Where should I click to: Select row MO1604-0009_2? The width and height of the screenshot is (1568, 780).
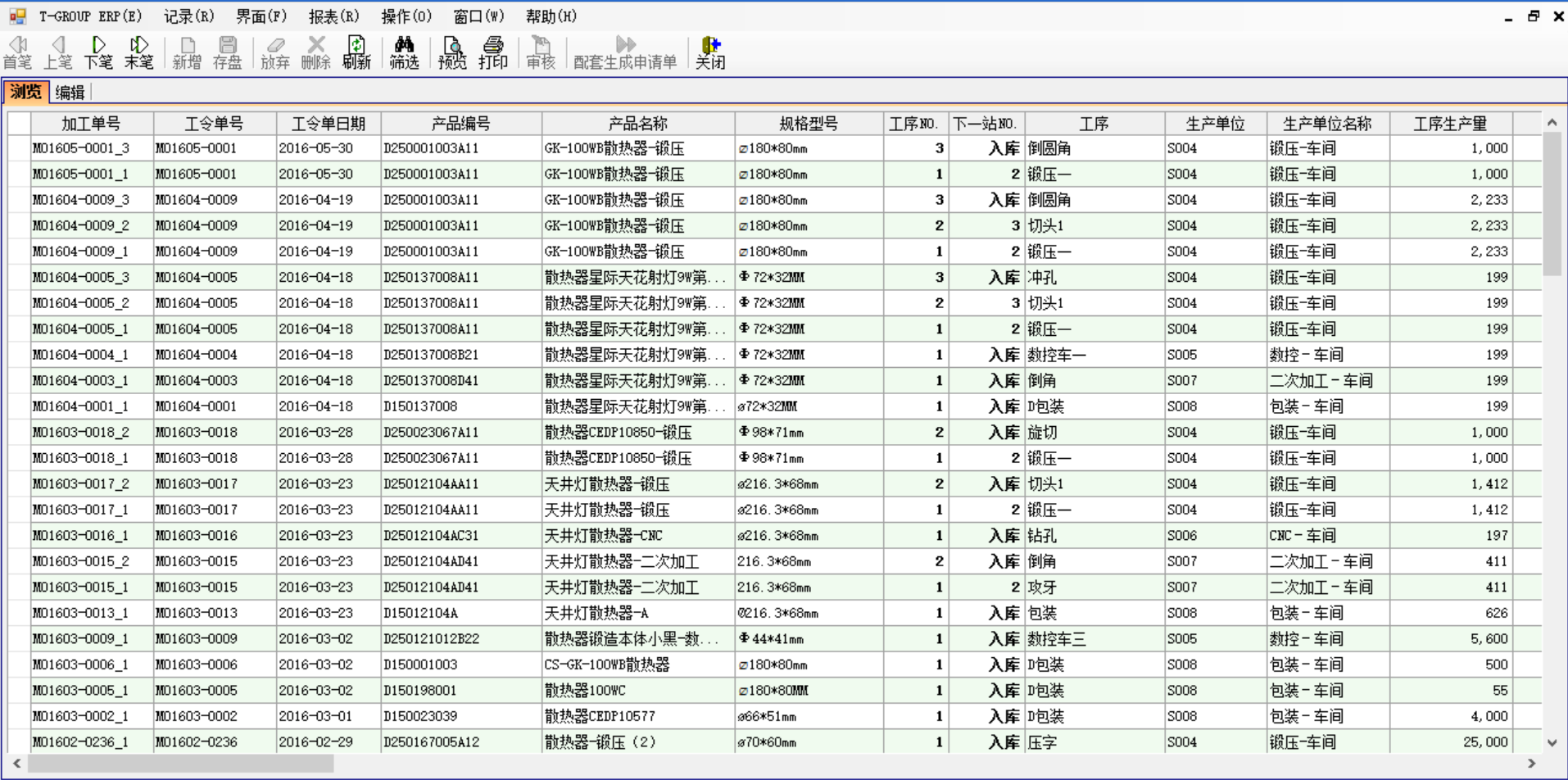[774, 225]
